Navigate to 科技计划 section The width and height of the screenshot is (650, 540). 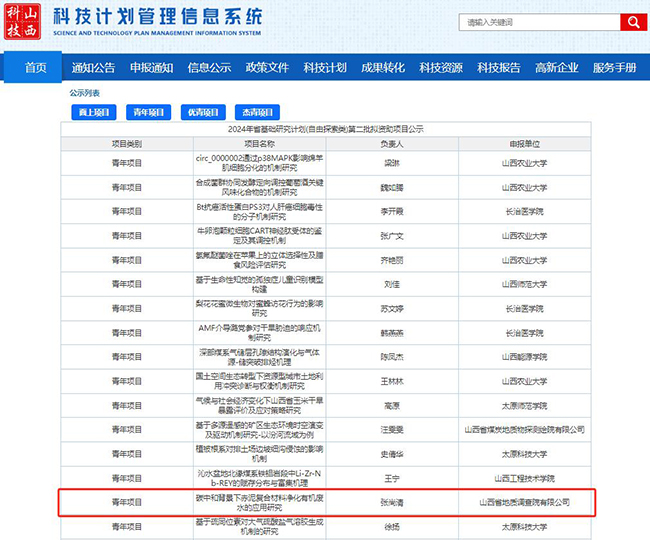click(x=325, y=67)
